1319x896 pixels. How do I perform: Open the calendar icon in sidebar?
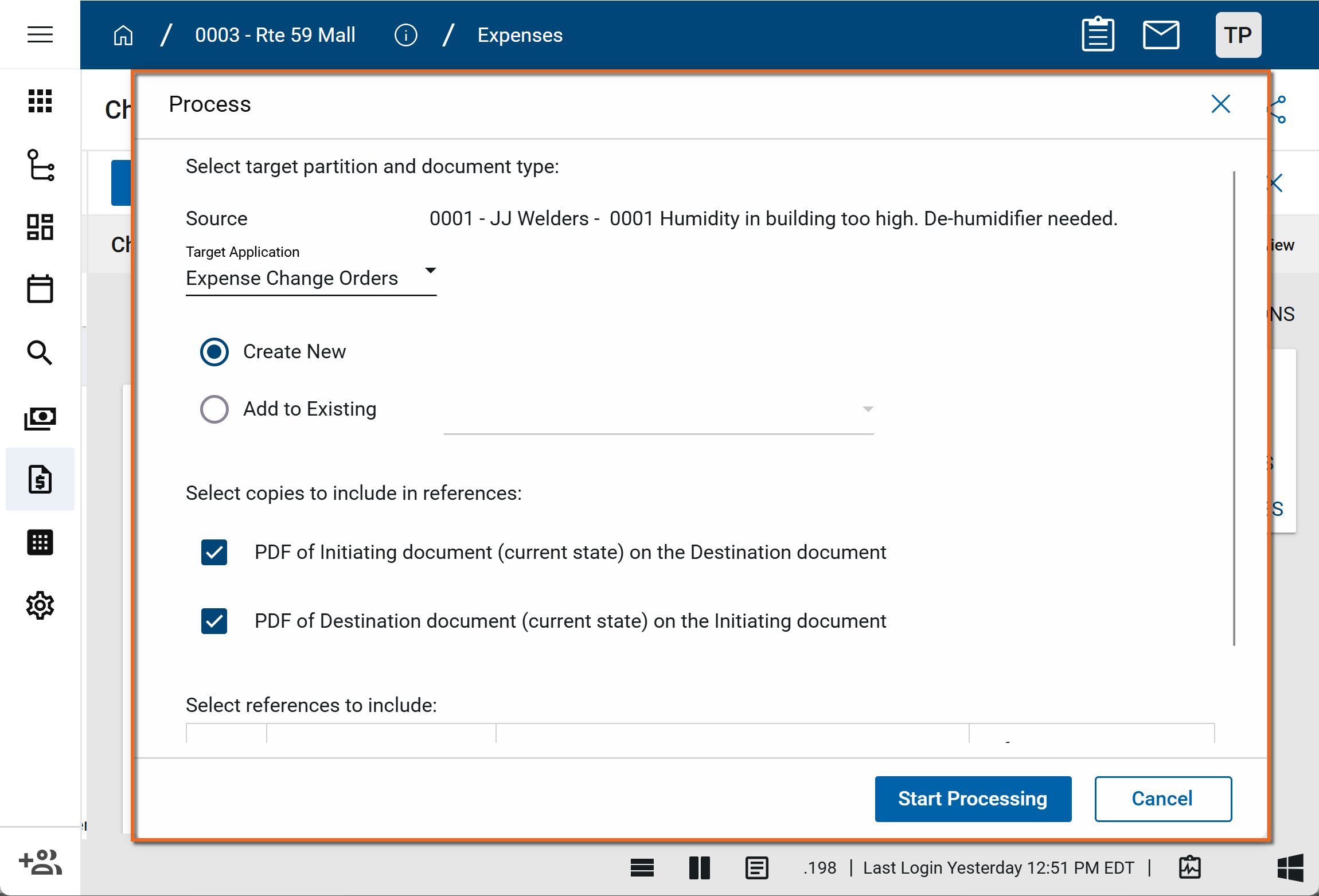(40, 288)
